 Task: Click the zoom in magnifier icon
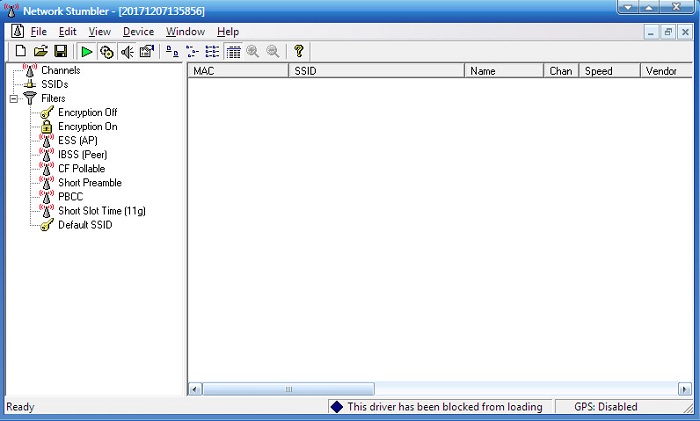pos(253,52)
